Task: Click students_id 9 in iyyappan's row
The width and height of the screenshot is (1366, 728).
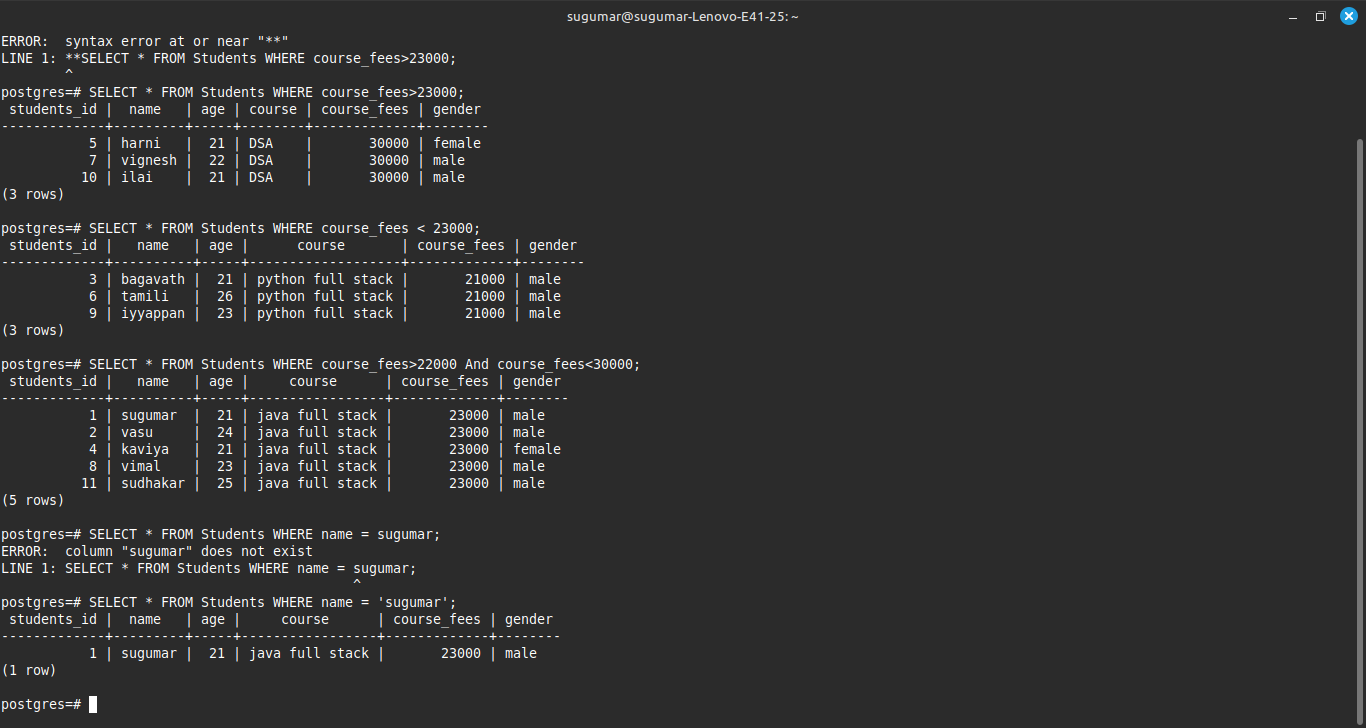Action: coord(93,313)
